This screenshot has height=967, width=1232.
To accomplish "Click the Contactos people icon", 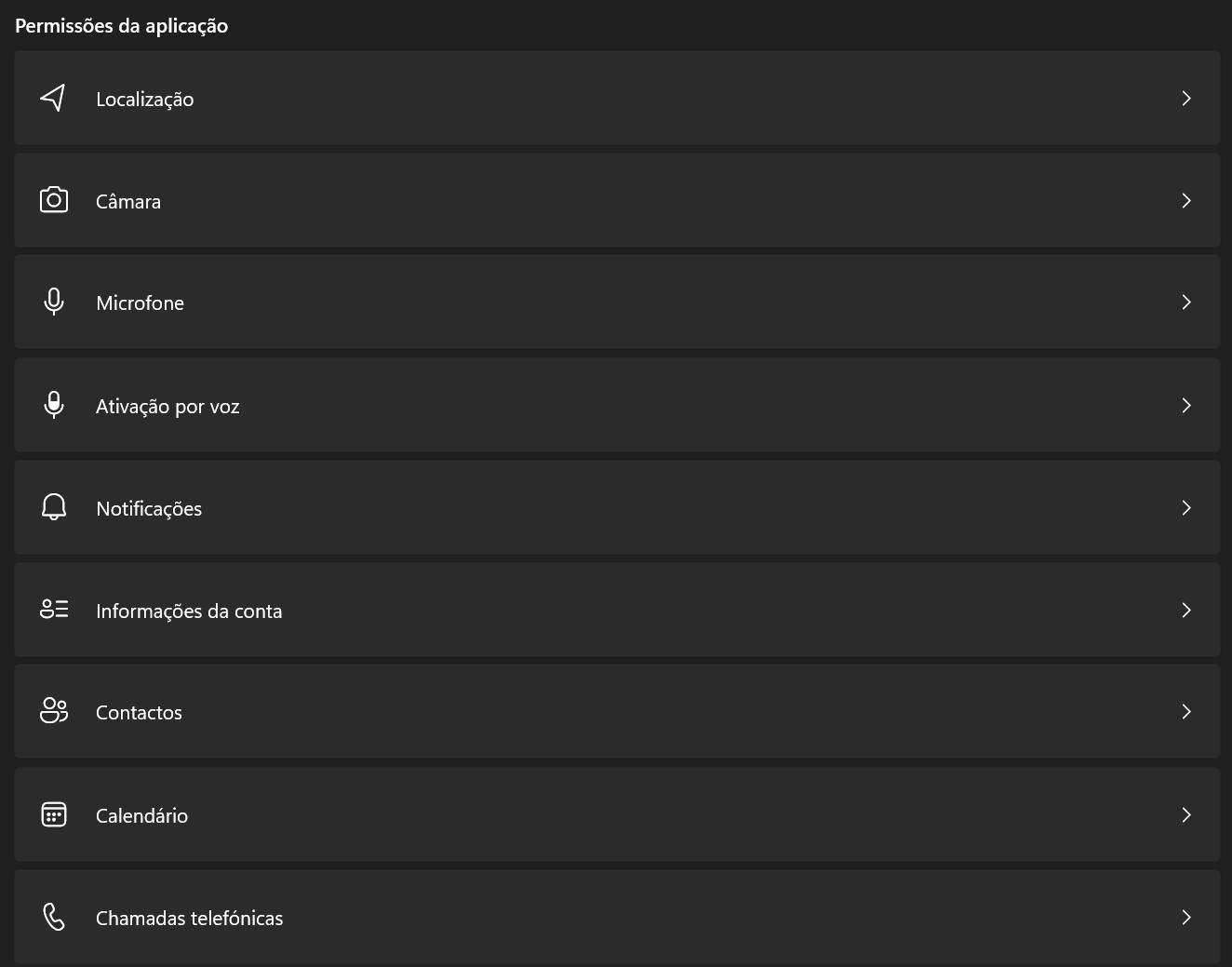I will (x=54, y=711).
